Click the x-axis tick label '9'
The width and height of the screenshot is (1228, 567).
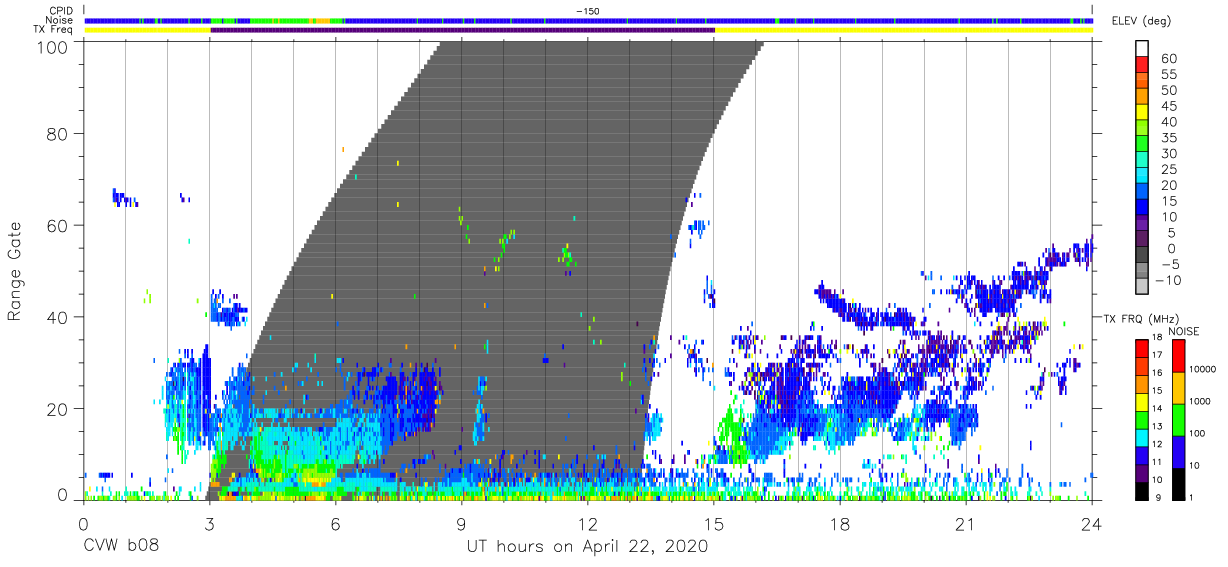click(x=462, y=524)
